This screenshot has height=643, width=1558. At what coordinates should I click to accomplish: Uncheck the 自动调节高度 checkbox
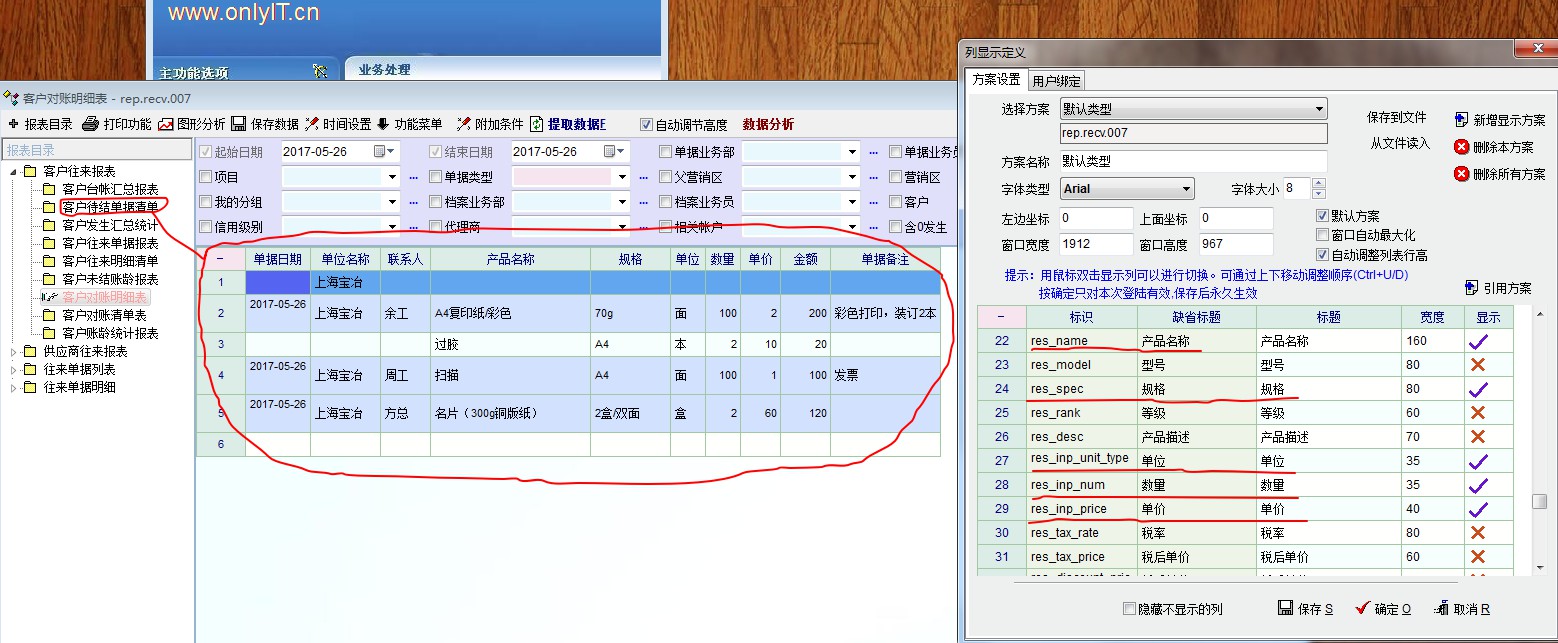(x=646, y=125)
